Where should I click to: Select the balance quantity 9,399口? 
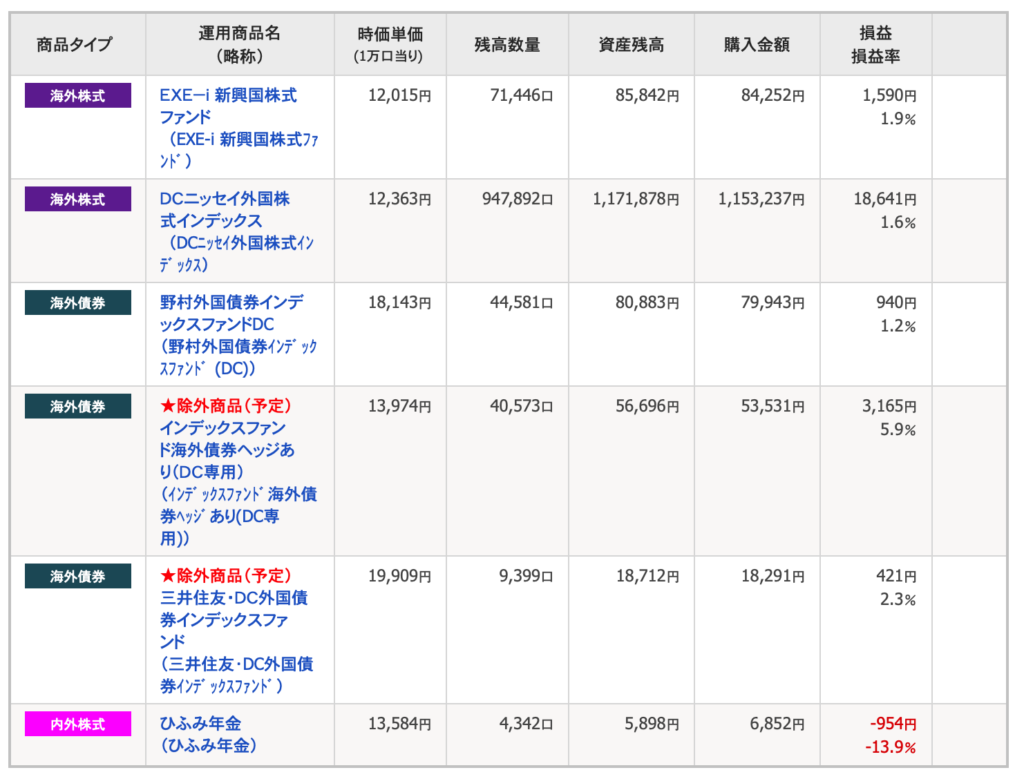tap(526, 576)
